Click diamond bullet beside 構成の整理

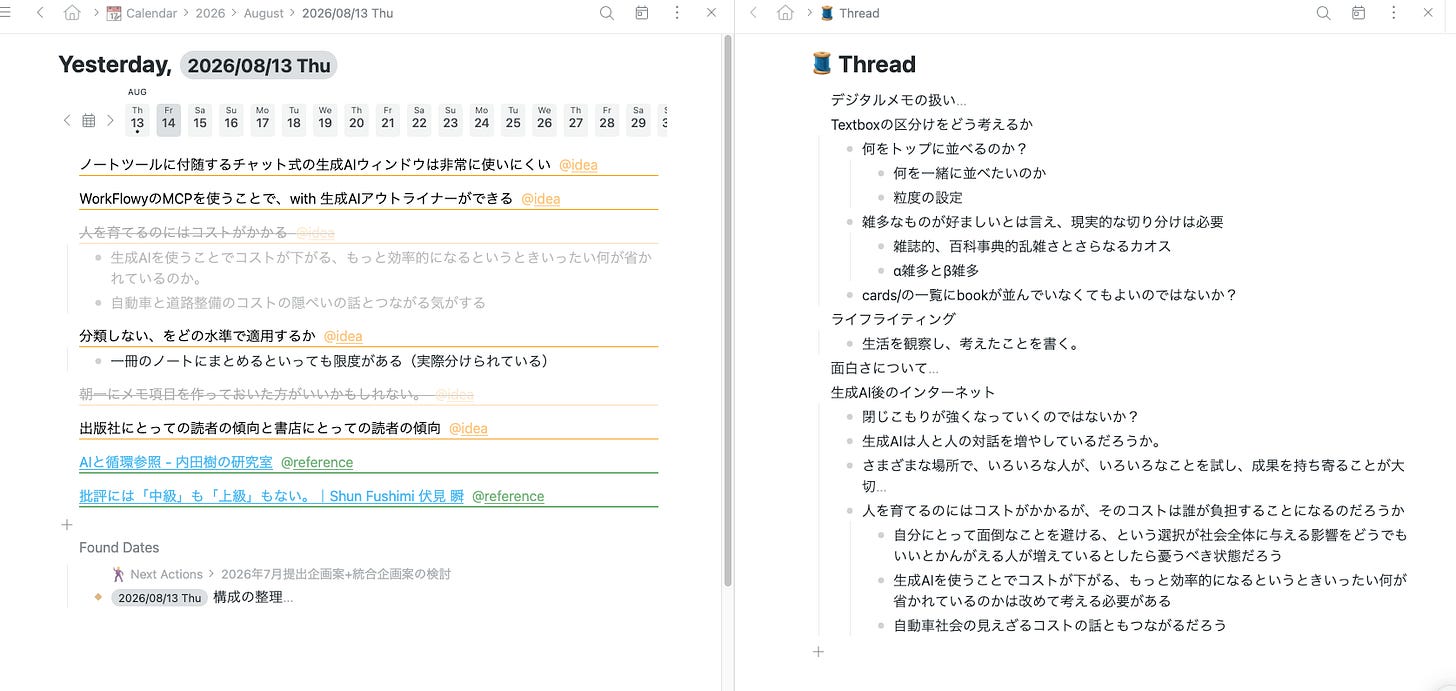coord(98,597)
